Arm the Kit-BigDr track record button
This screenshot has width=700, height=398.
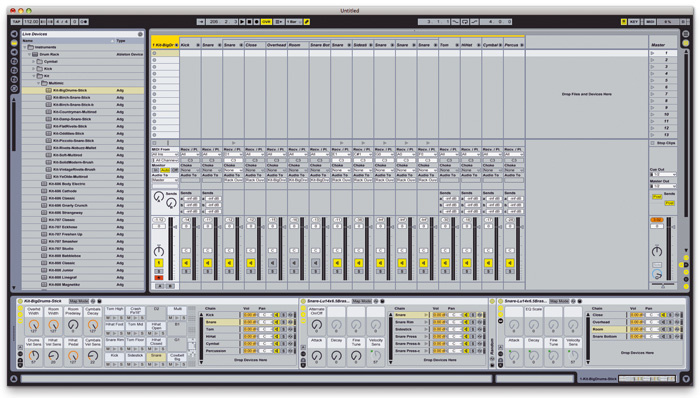pos(158,278)
